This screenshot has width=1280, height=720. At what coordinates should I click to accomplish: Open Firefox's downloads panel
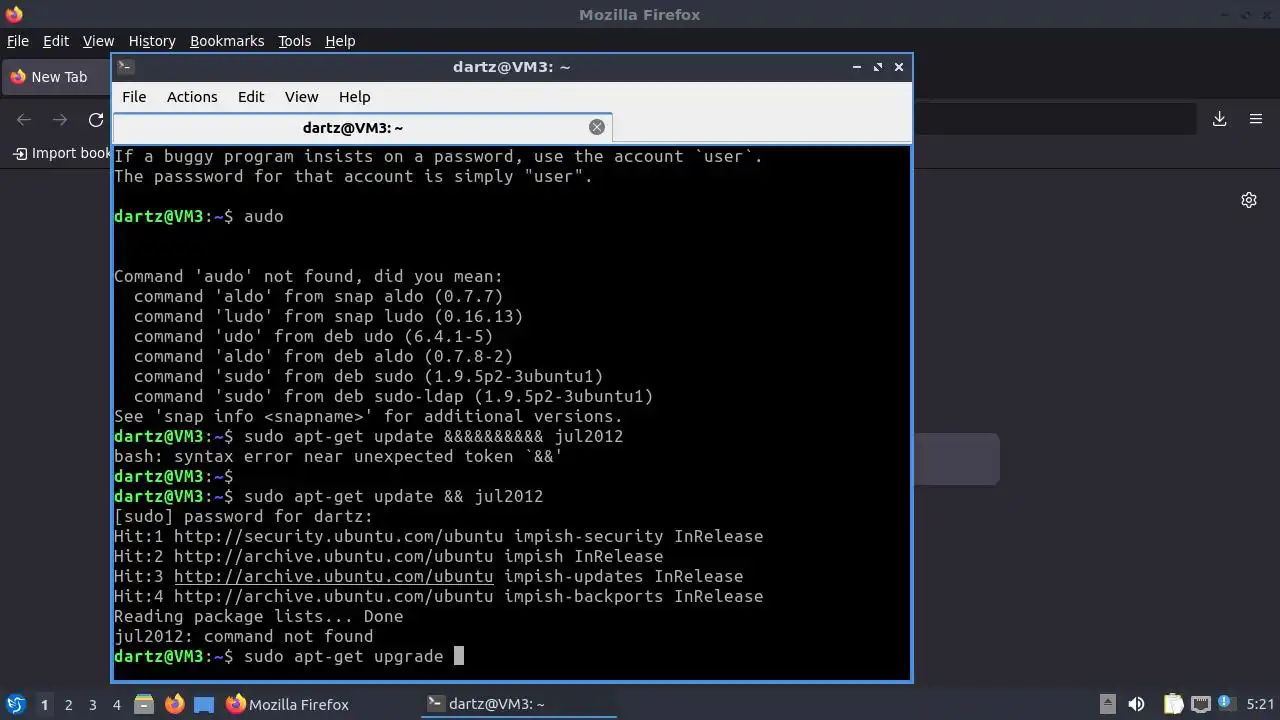click(1220, 119)
